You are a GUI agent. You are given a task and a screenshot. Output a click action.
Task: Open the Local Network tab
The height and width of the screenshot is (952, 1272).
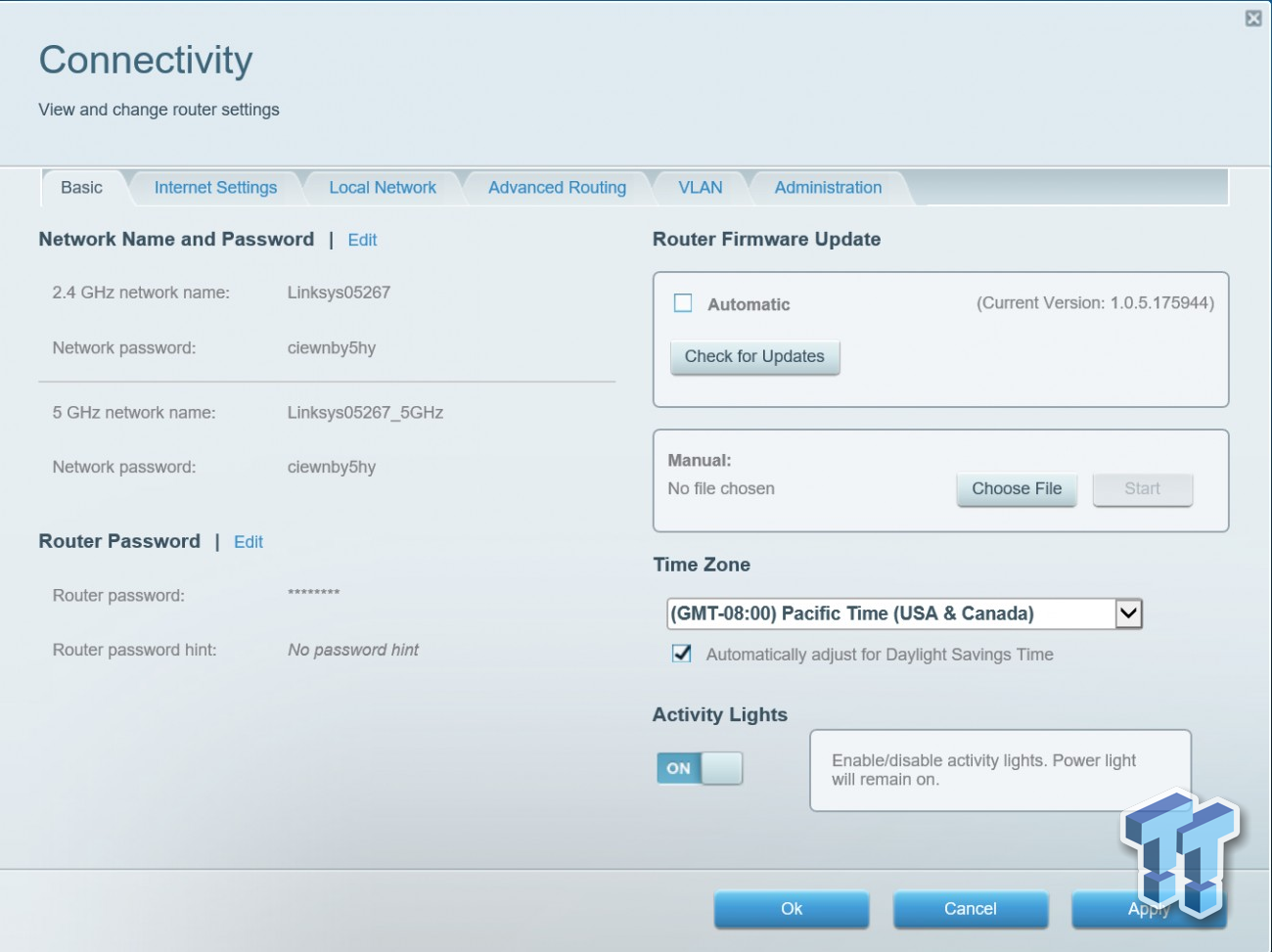[x=383, y=187]
